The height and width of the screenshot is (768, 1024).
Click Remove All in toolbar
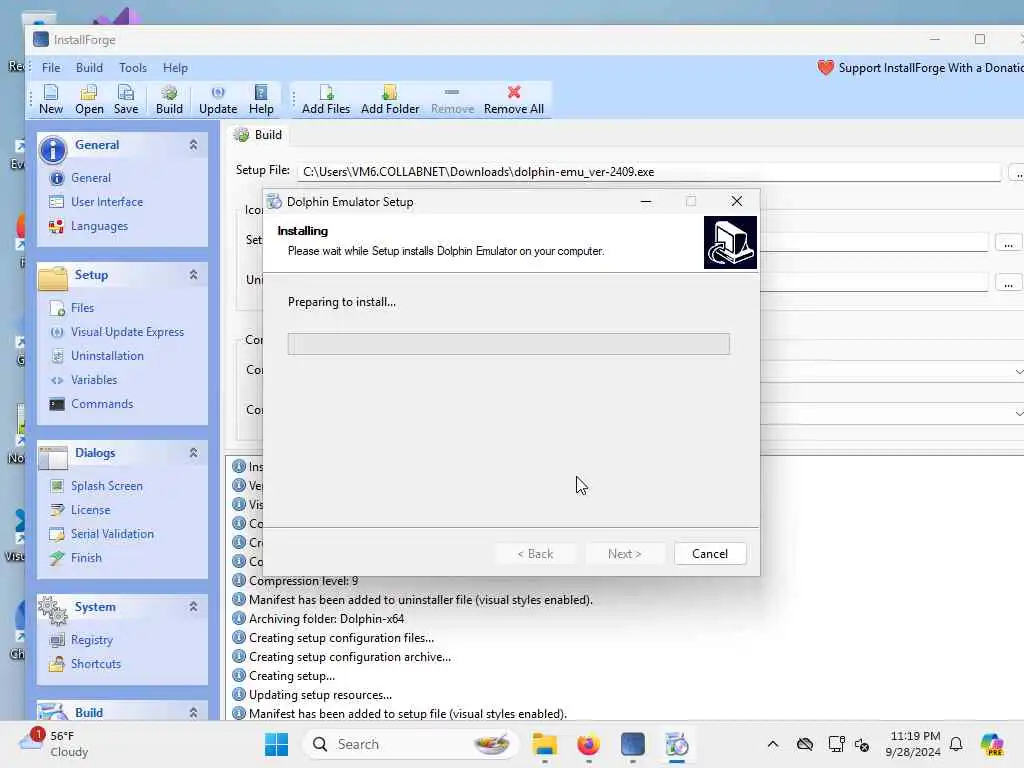point(513,99)
